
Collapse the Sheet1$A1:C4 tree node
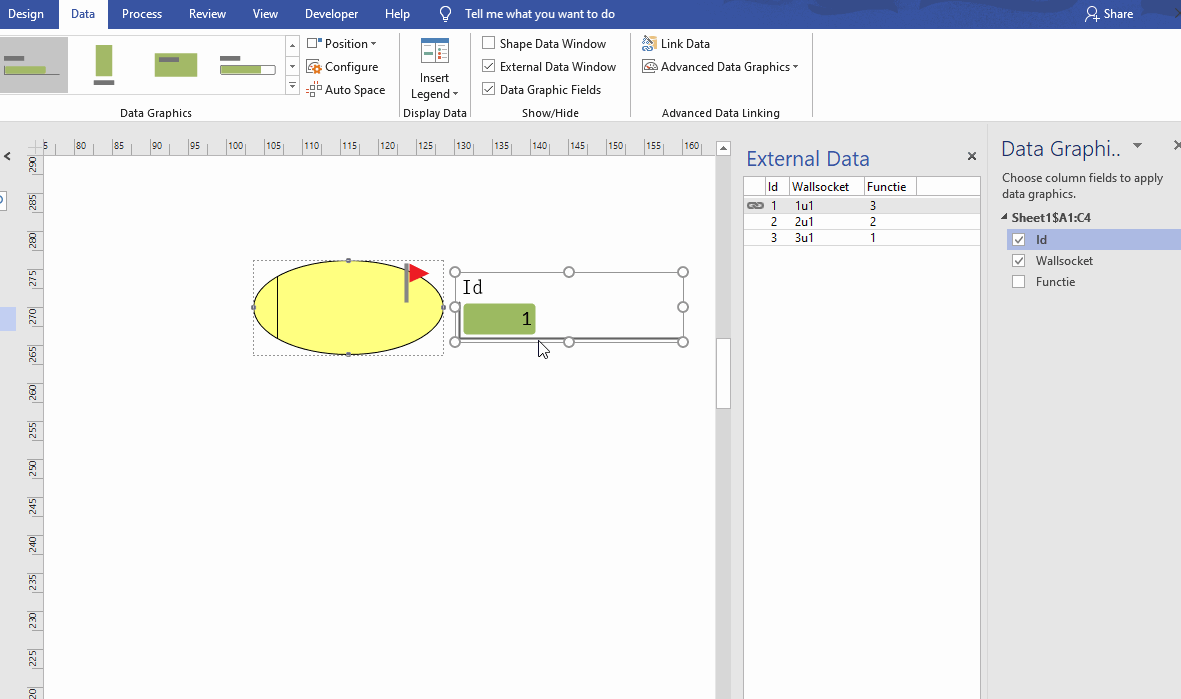pyautogui.click(x=1005, y=217)
